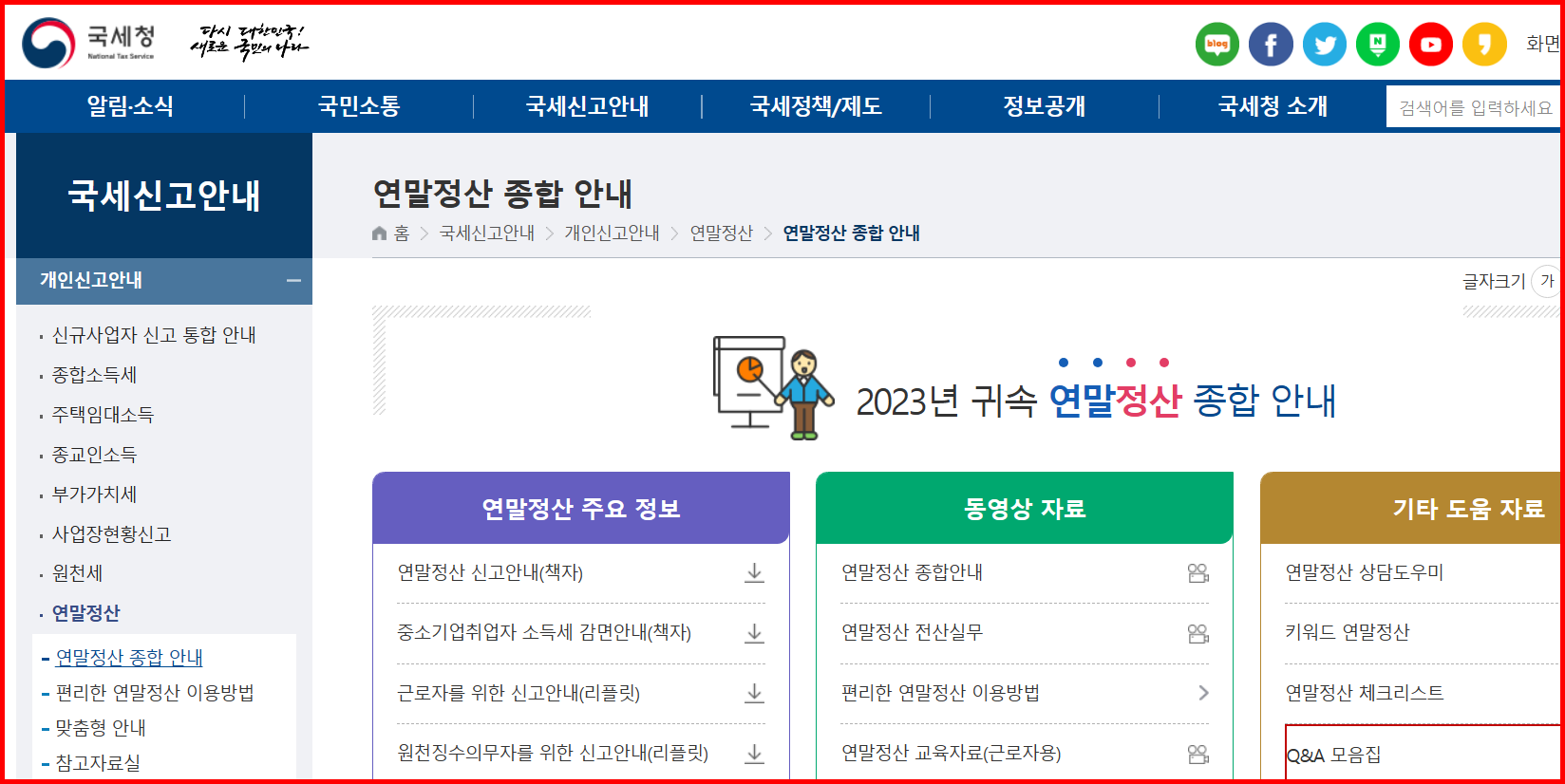Collapse the 개인신고안내 sidebar section
This screenshot has height=784, width=1565.
click(x=293, y=280)
